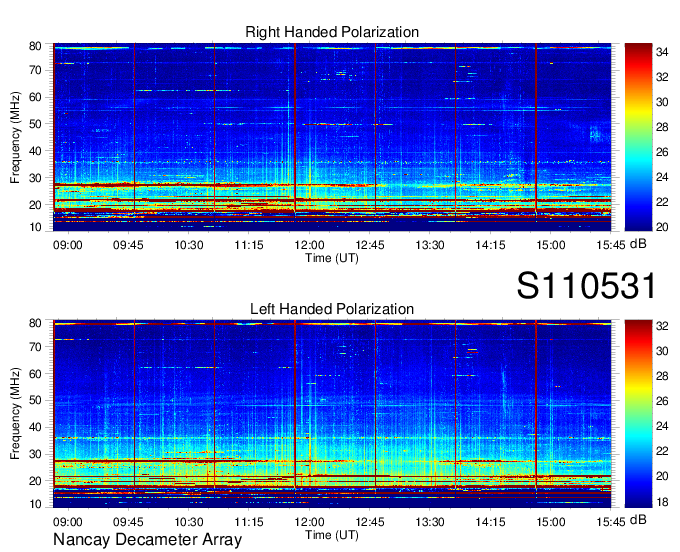The height and width of the screenshot is (552, 680).
Task: Select 11:15 time tick on Right Handed plot
Action: tap(249, 245)
